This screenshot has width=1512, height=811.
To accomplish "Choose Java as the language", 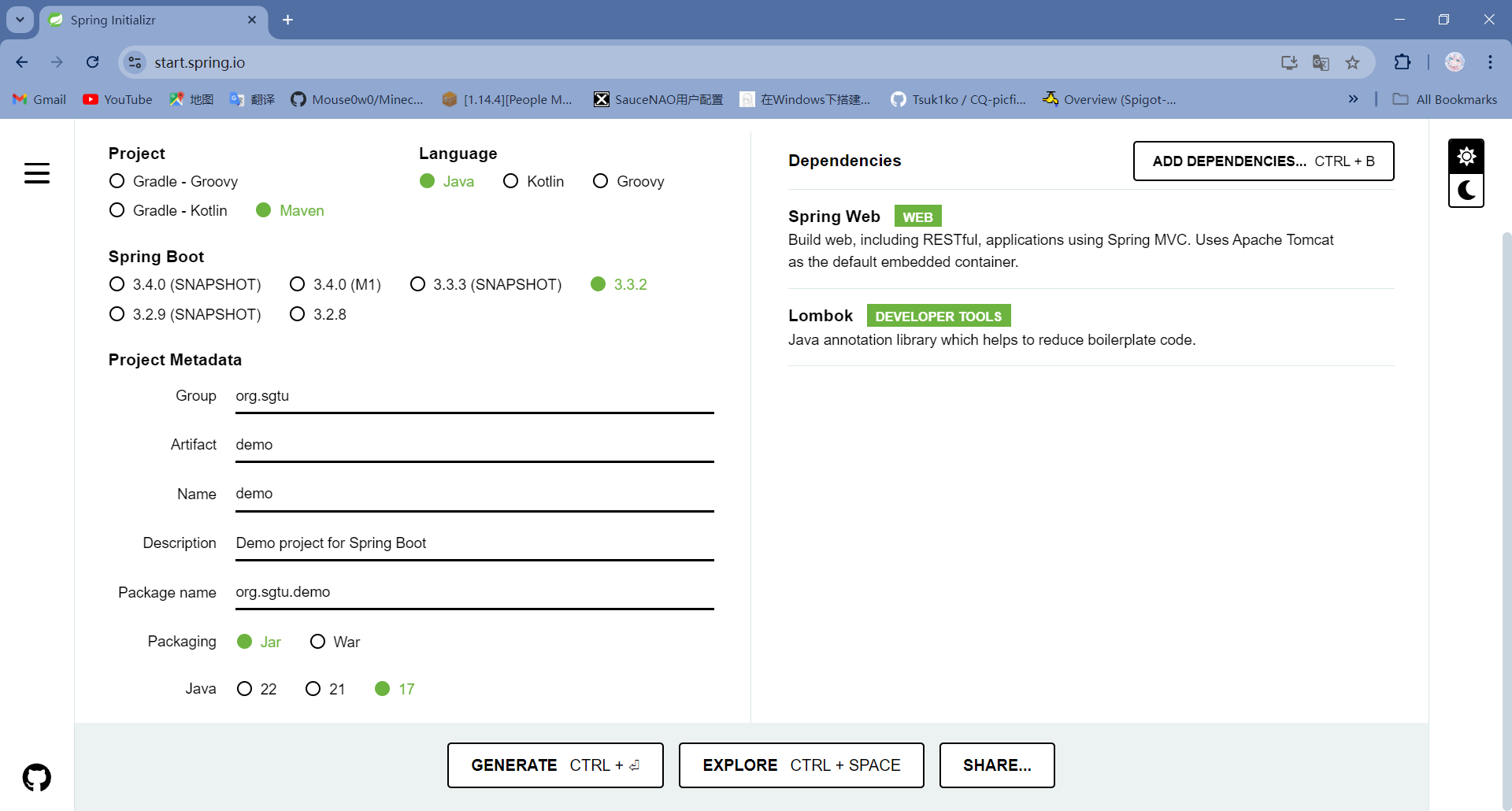I will [447, 181].
